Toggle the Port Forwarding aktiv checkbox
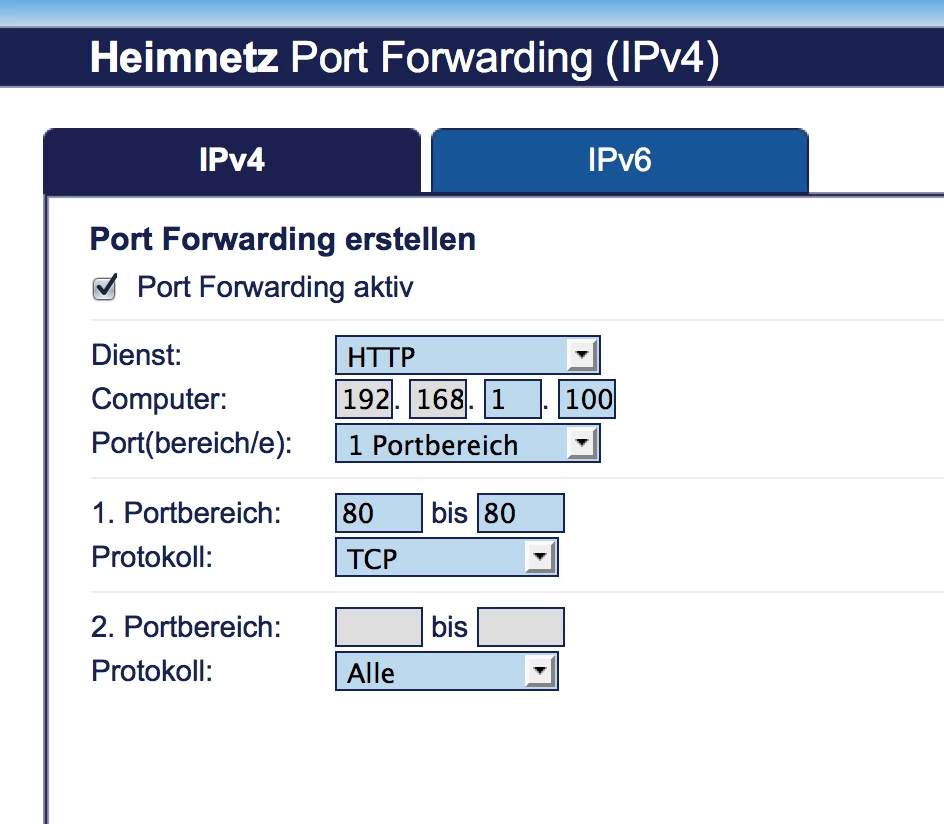This screenshot has width=944, height=824. pyautogui.click(x=104, y=288)
